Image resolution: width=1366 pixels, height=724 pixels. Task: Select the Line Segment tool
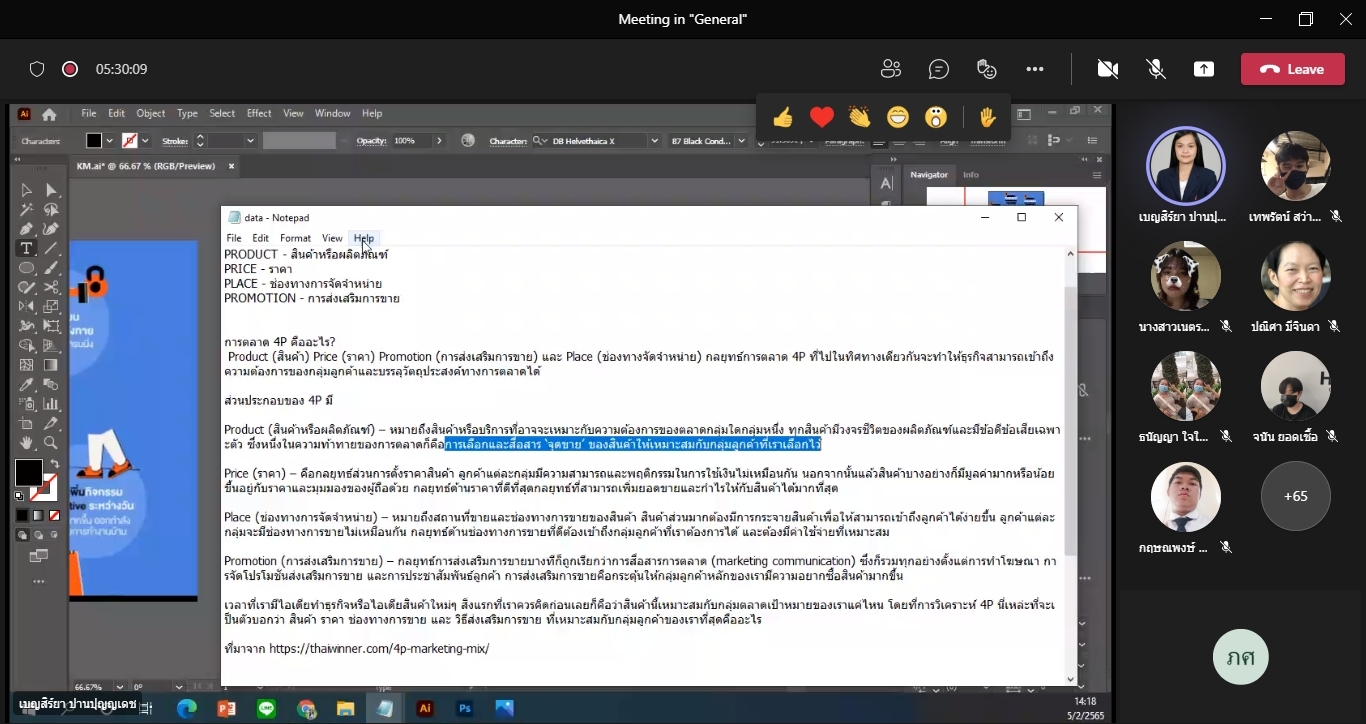(x=51, y=248)
